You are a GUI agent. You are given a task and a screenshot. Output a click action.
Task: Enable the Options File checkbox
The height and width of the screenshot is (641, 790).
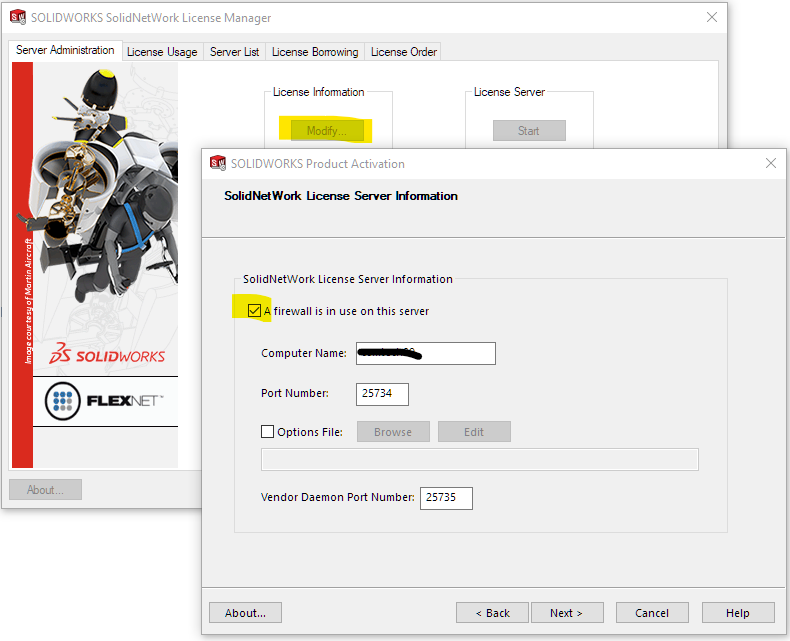coord(267,432)
